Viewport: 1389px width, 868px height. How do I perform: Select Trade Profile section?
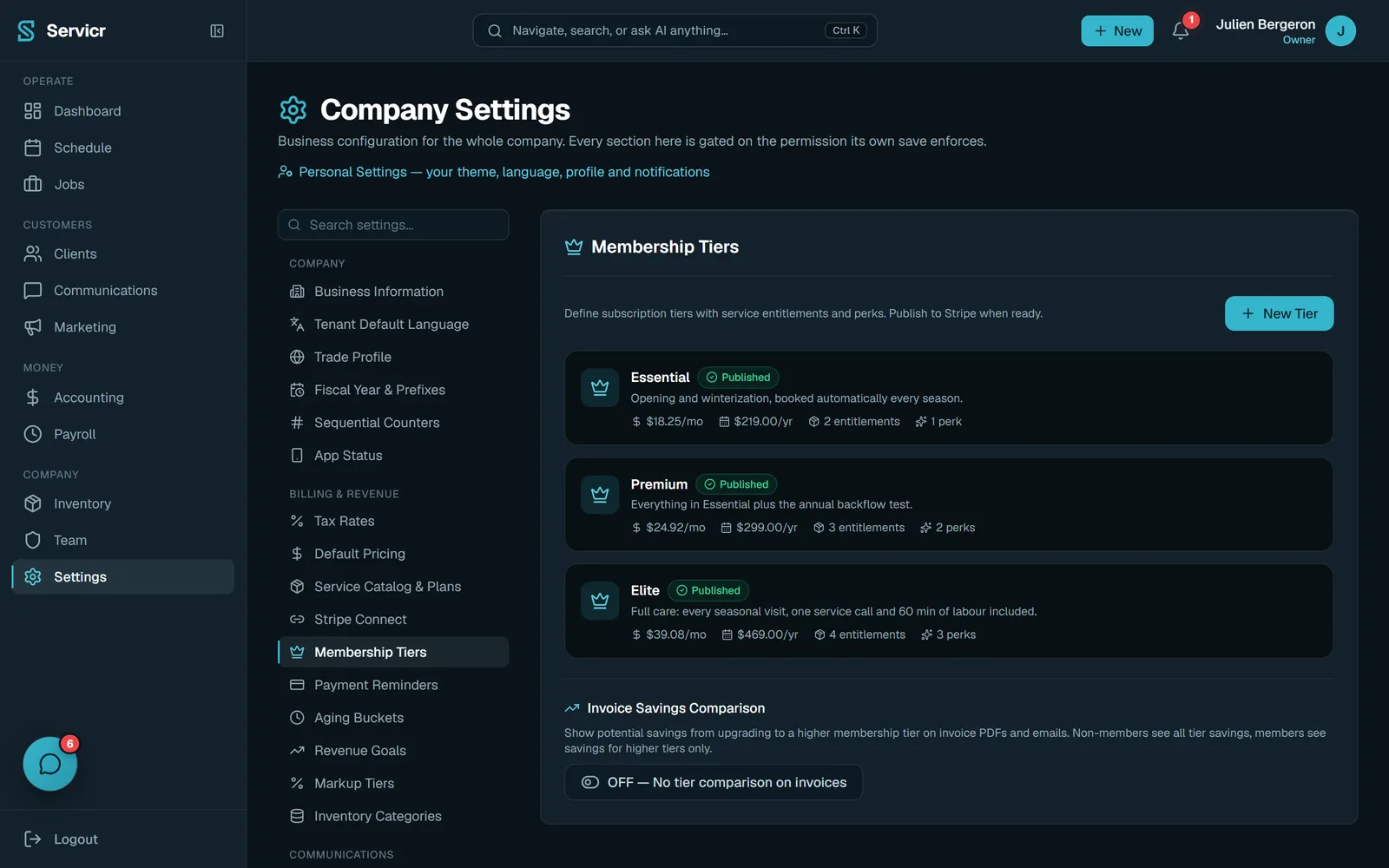[x=393, y=357]
